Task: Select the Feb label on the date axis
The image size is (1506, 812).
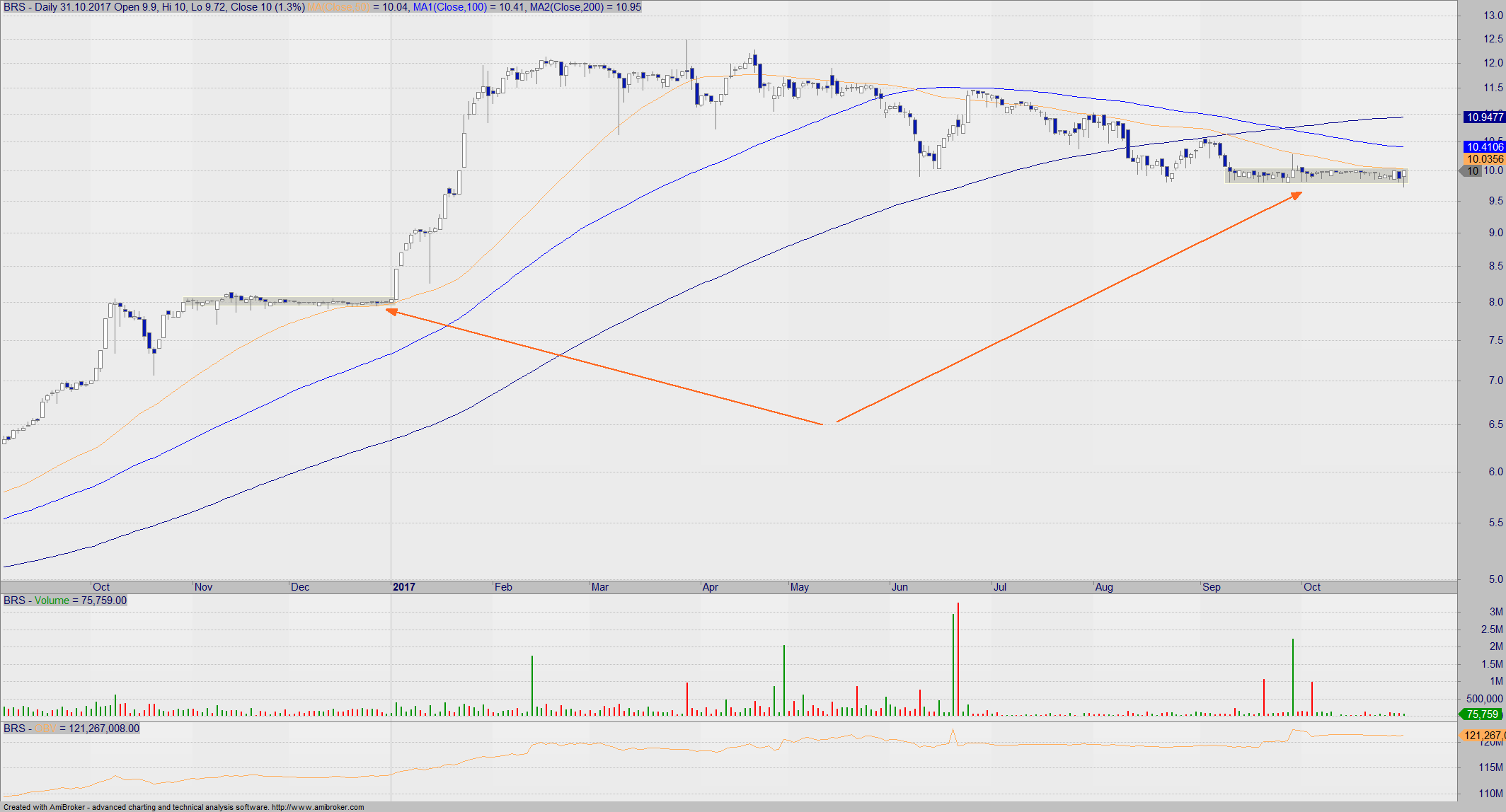Action: click(x=503, y=587)
